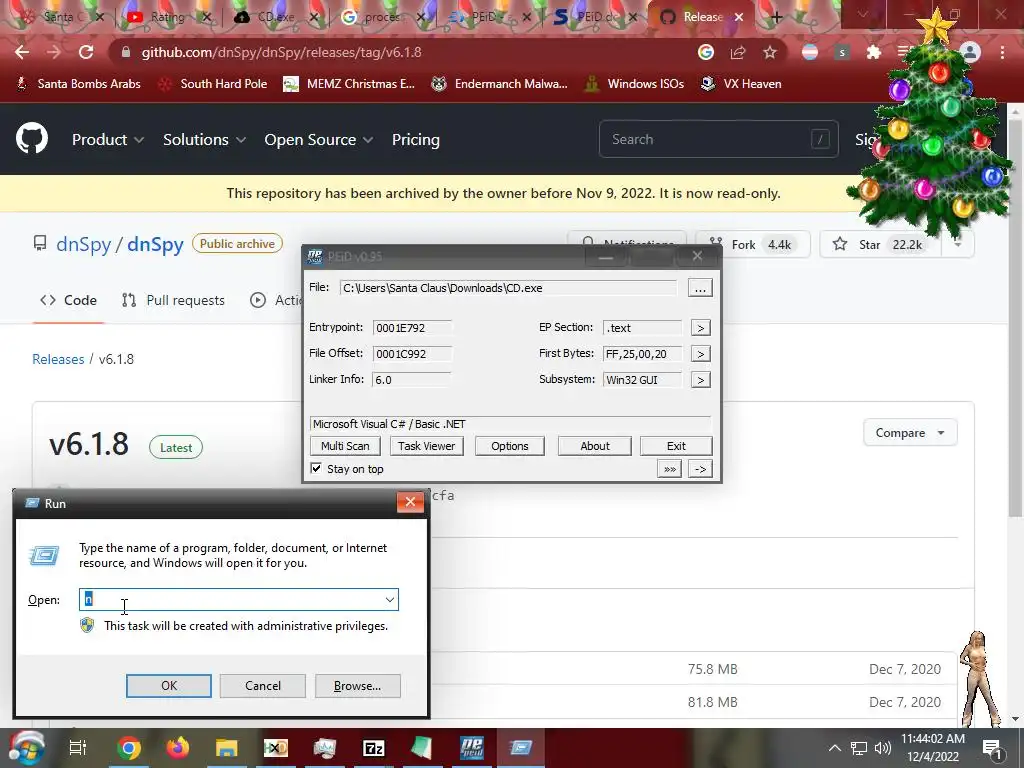Open the network icon in the tray
This screenshot has height=768, width=1024.
pos(859,748)
